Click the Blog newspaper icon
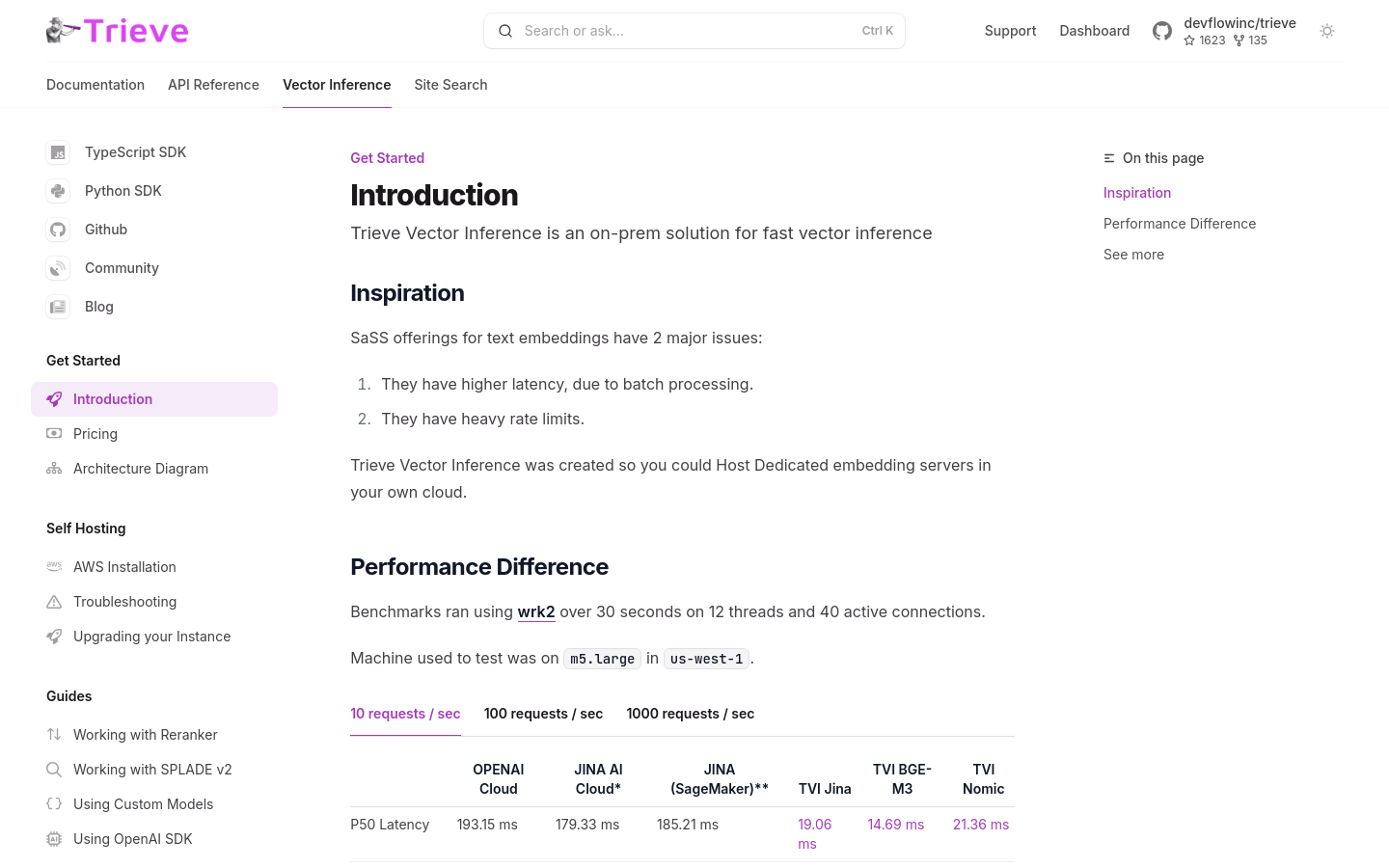Viewport: 1389px width, 868px height. [x=58, y=307]
